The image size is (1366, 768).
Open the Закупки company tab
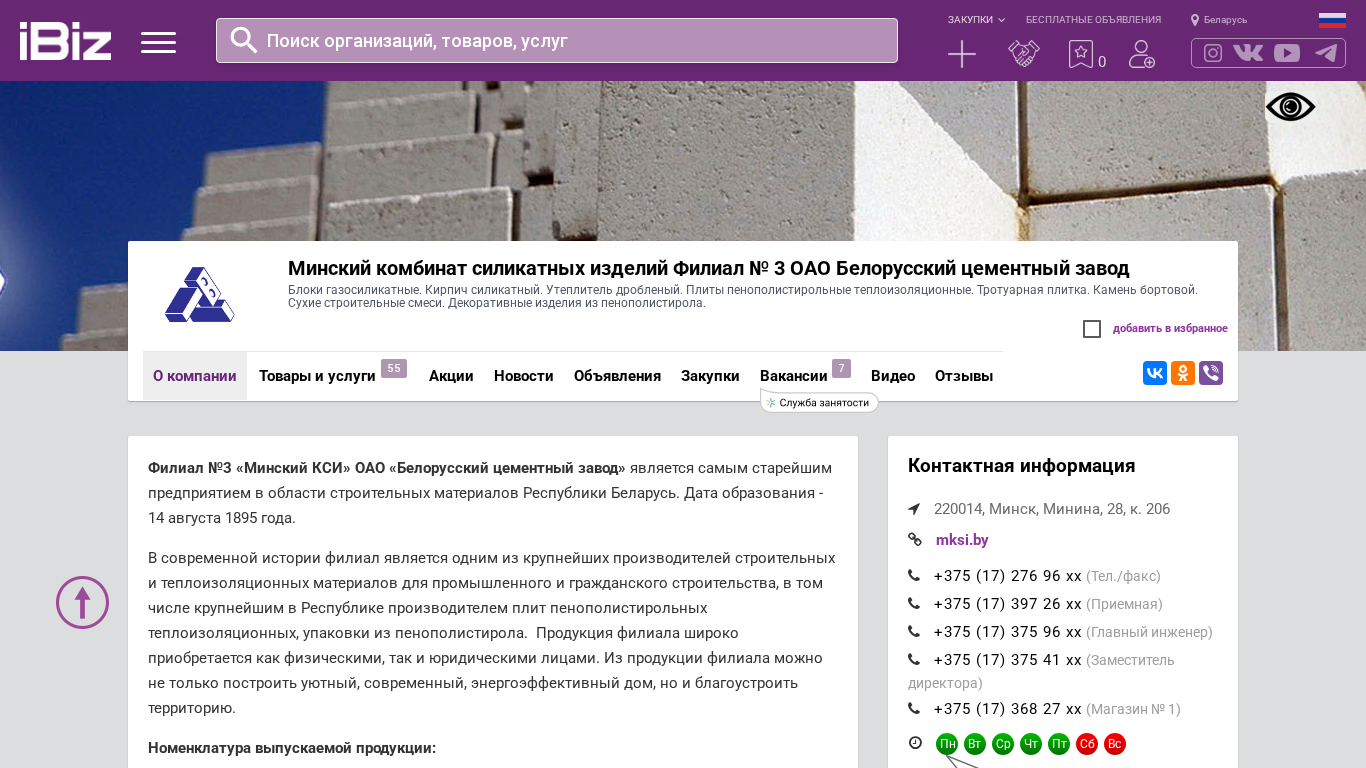[x=710, y=376]
